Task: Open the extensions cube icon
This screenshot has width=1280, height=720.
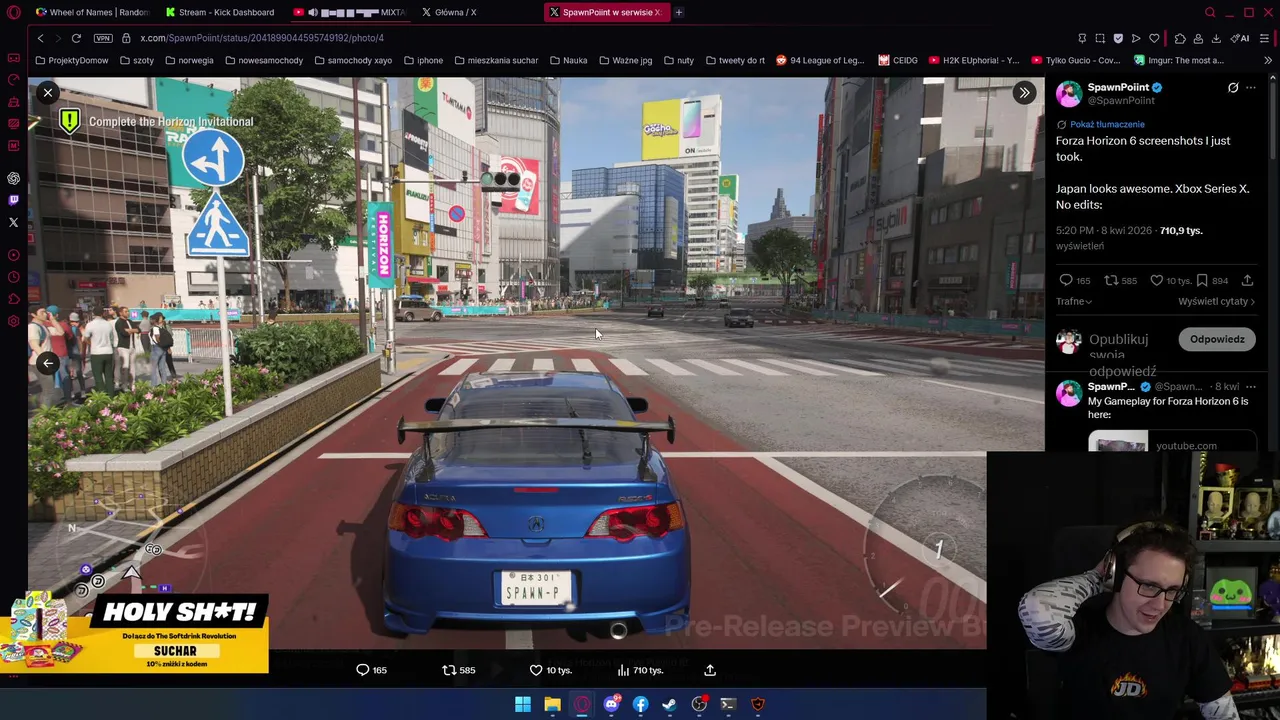Action: [1180, 38]
